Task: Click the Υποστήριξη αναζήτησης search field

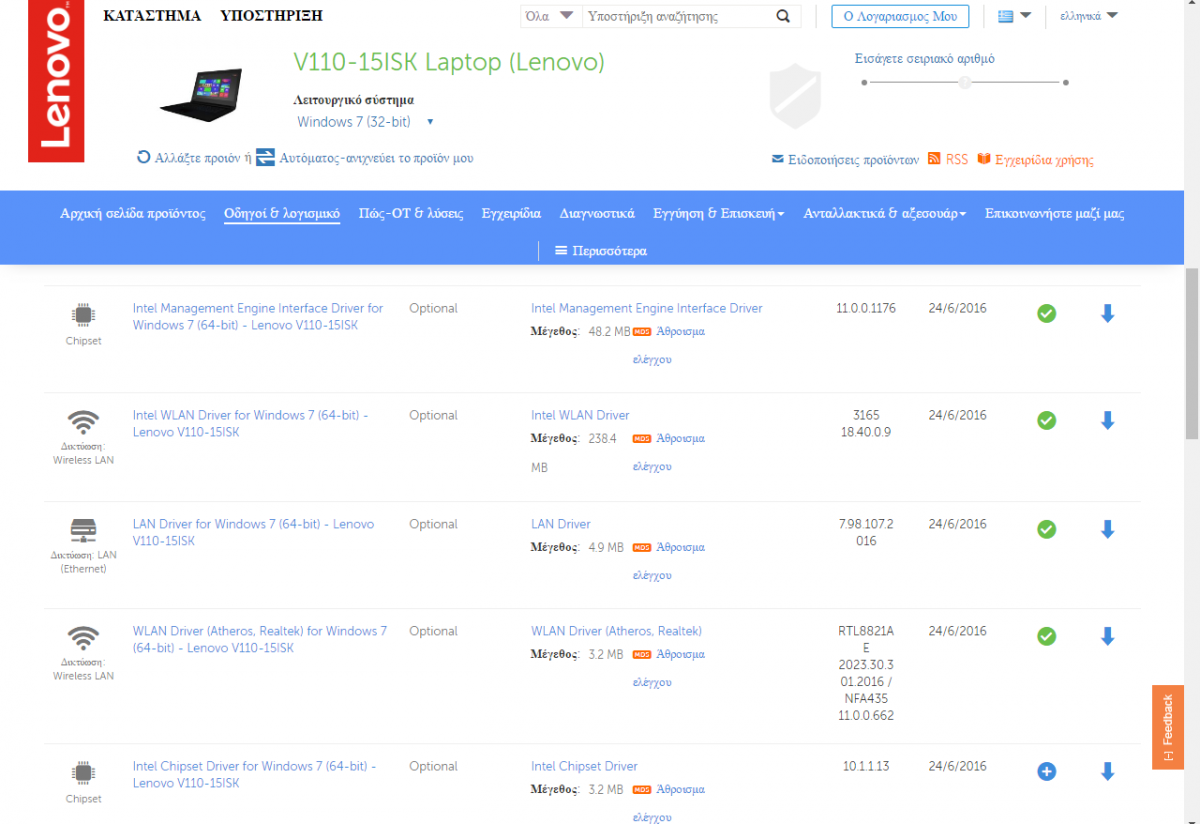Action: [678, 16]
